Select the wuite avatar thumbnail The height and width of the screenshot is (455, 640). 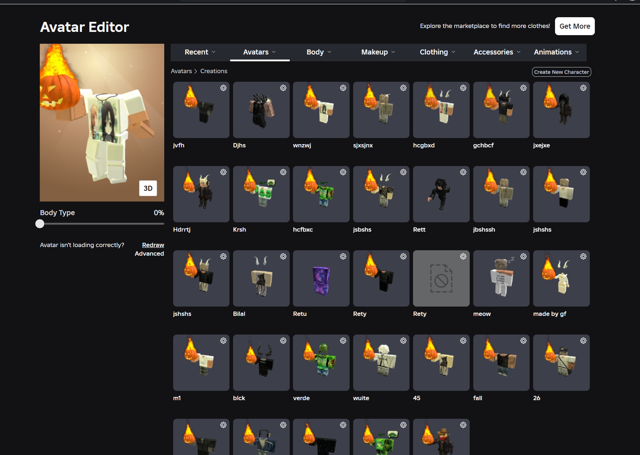click(x=381, y=363)
